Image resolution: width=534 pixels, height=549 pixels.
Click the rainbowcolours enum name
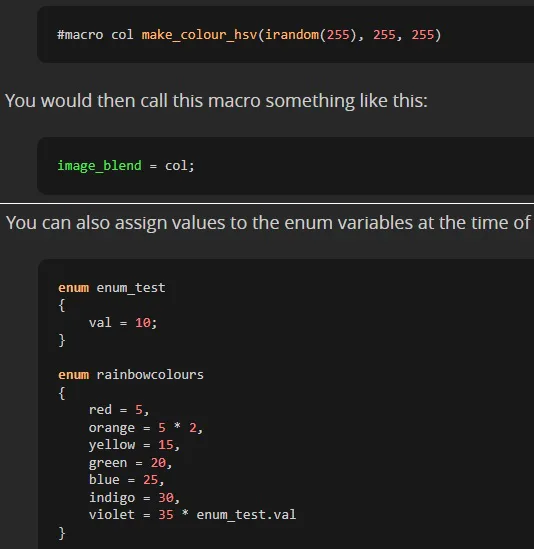coord(150,375)
